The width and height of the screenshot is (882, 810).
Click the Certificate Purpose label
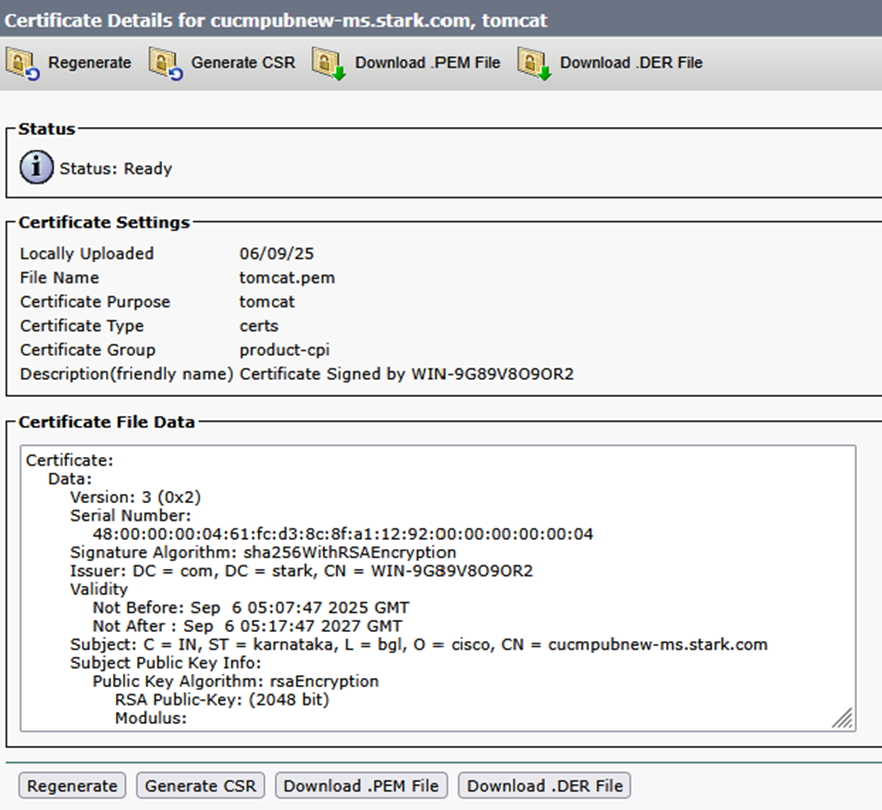click(x=95, y=302)
